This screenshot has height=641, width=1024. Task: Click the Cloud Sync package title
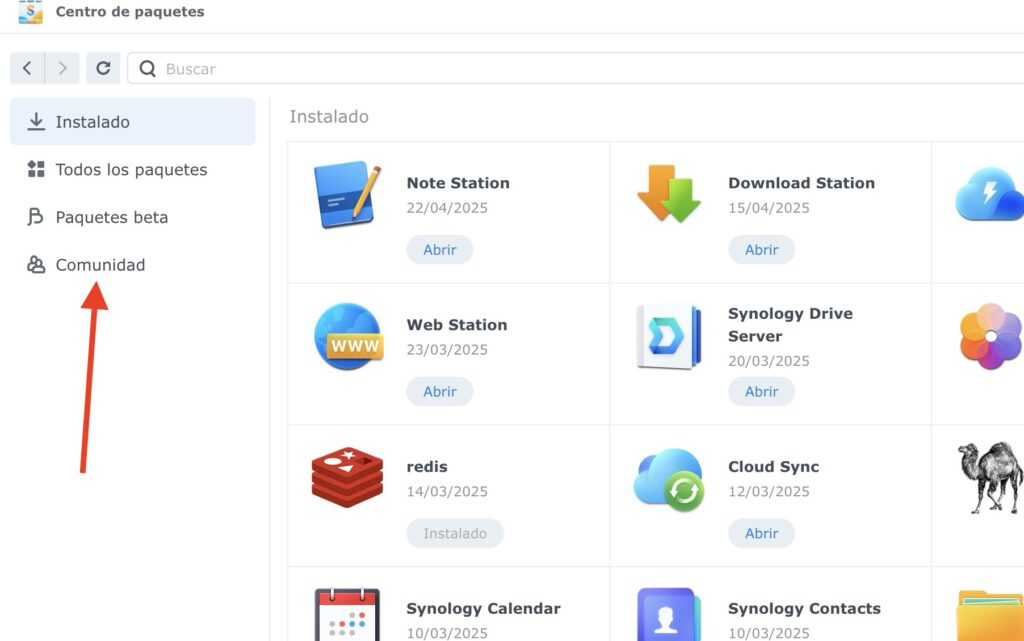(773, 467)
